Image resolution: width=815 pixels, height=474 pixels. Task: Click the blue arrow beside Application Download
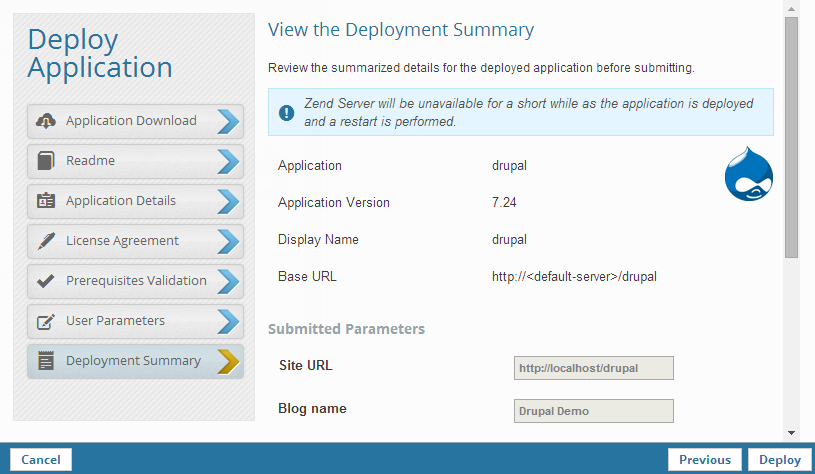(228, 121)
